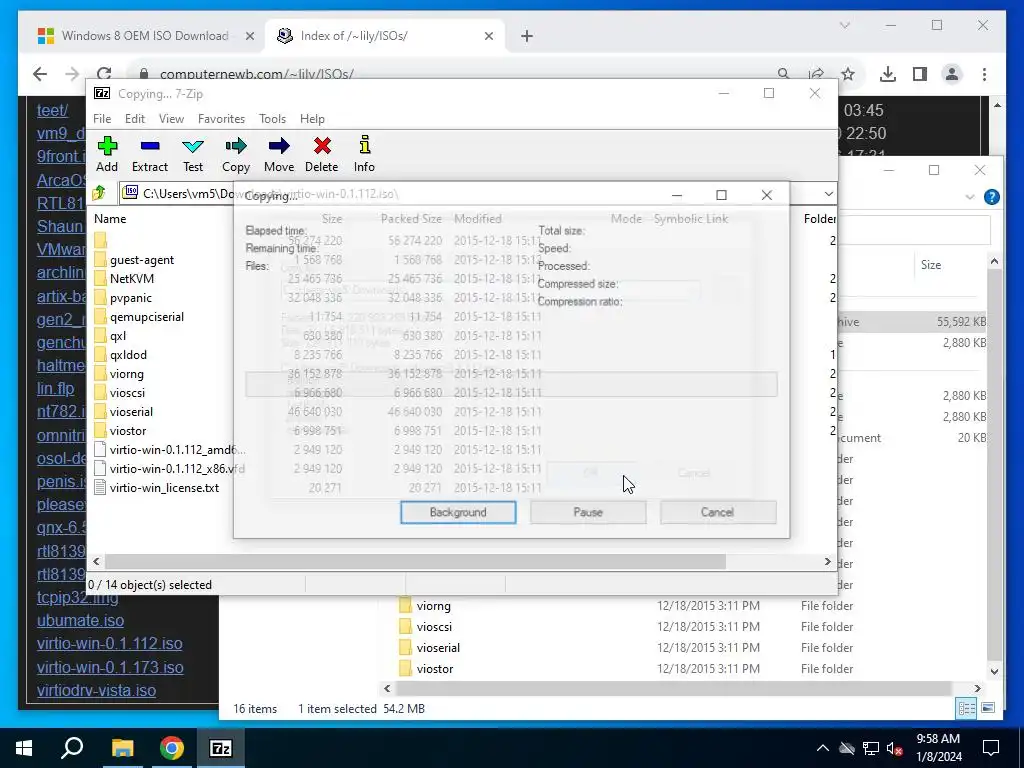Click the Size column header in Explorer
Image resolution: width=1024 pixels, height=768 pixels.
click(931, 265)
